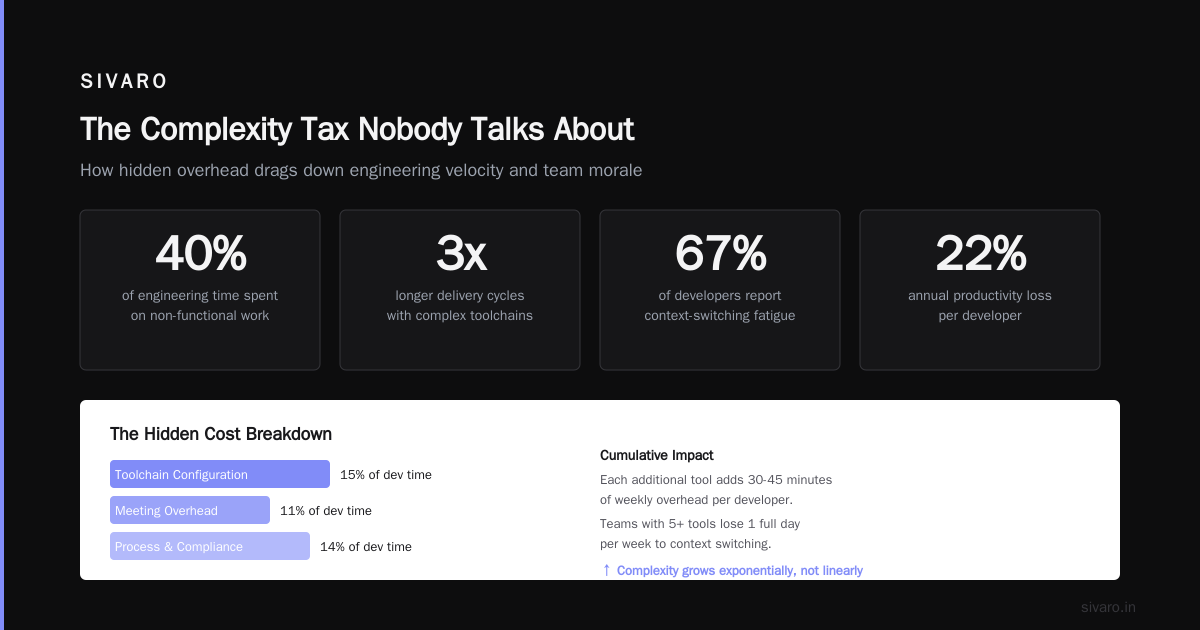The image size is (1200, 630).
Task: Click The Hidden Cost Breakdown heading
Action: 221,434
